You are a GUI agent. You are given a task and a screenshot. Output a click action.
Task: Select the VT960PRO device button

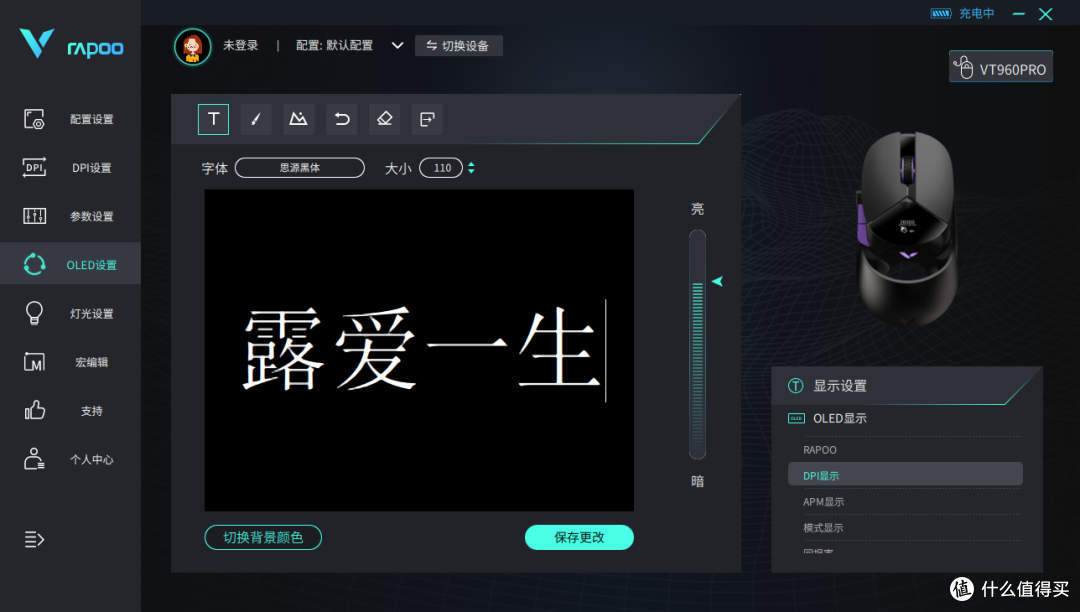(x=1001, y=67)
